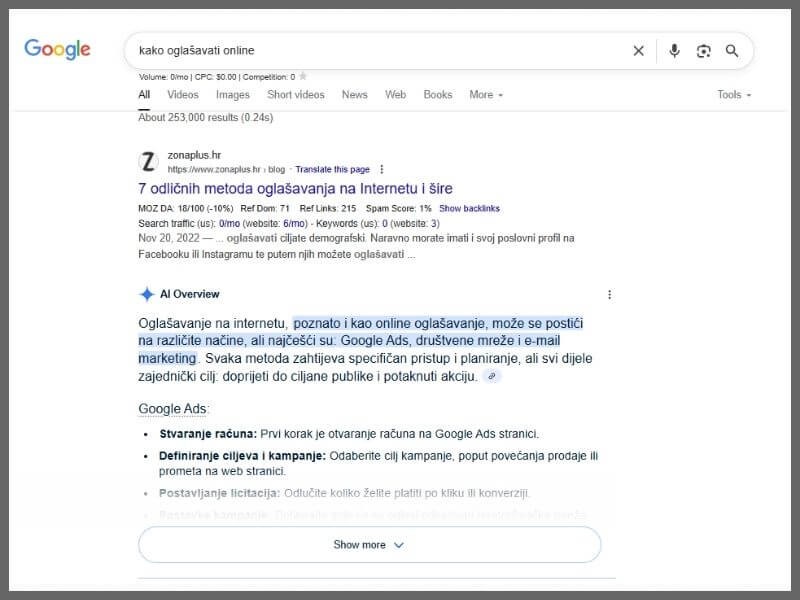Click website traffic 6/mo value

coord(294,223)
